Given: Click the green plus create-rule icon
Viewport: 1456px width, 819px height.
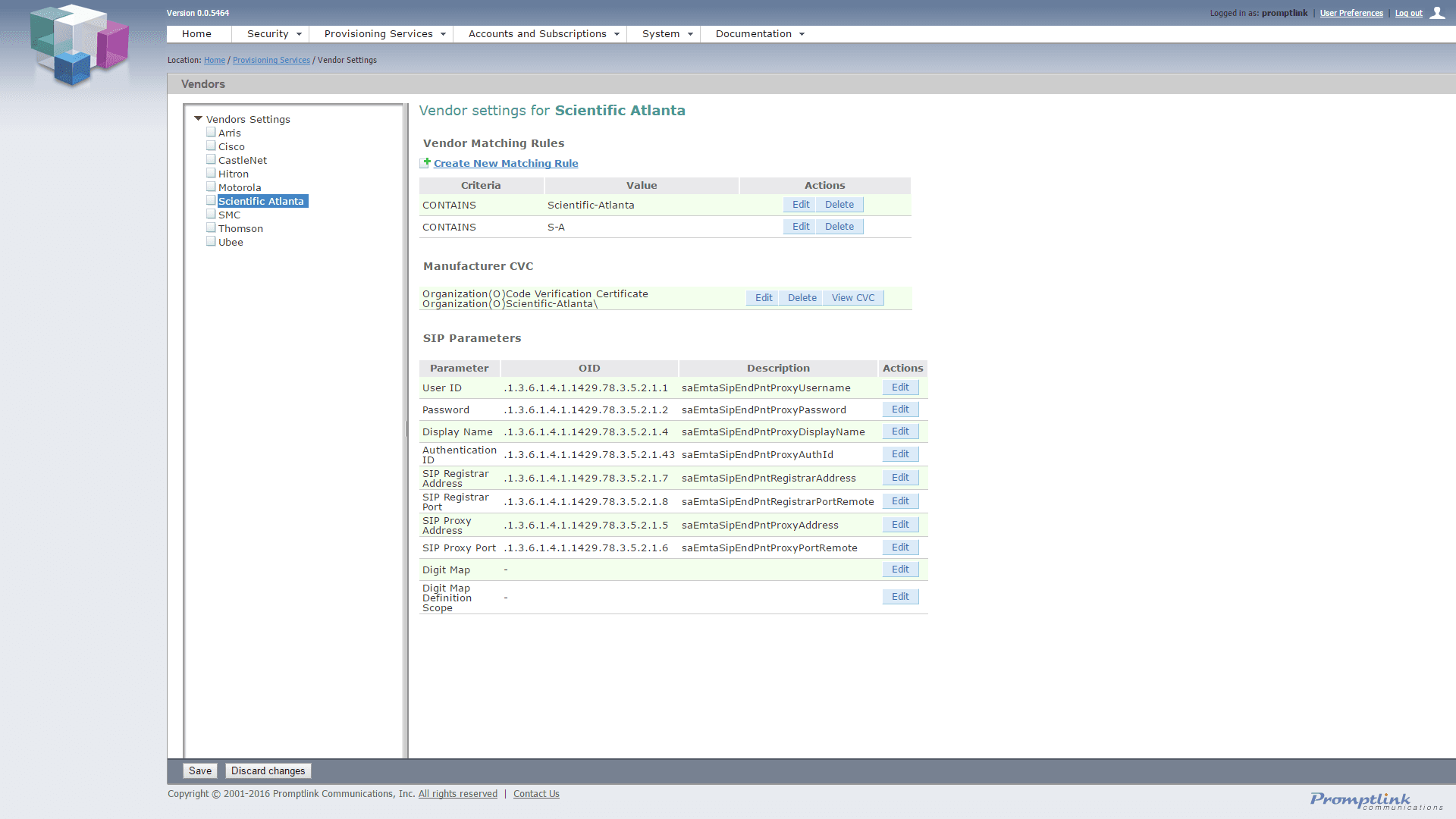Looking at the screenshot, I should [x=425, y=163].
